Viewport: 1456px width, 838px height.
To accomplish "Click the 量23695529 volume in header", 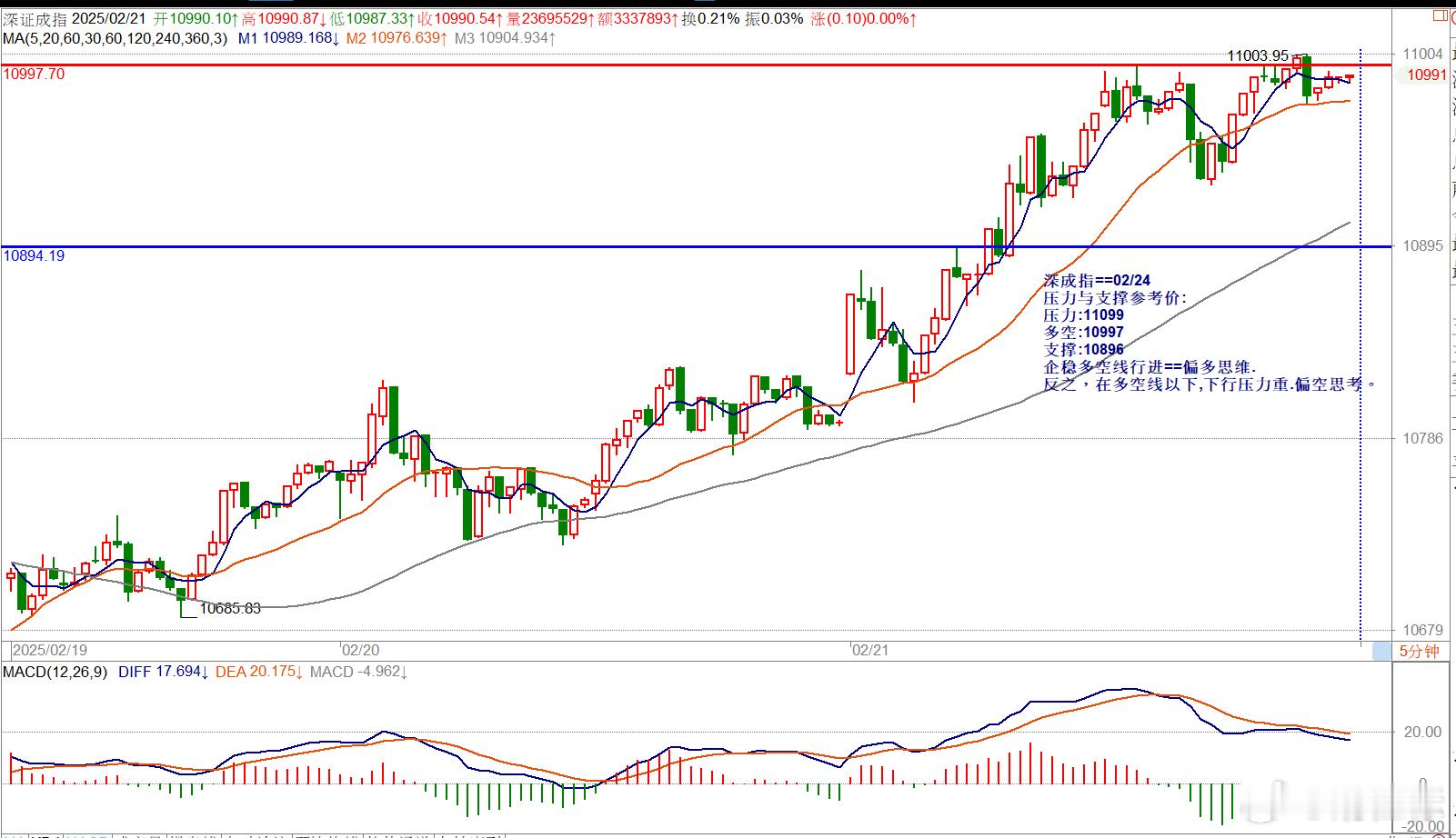I will pos(551,19).
